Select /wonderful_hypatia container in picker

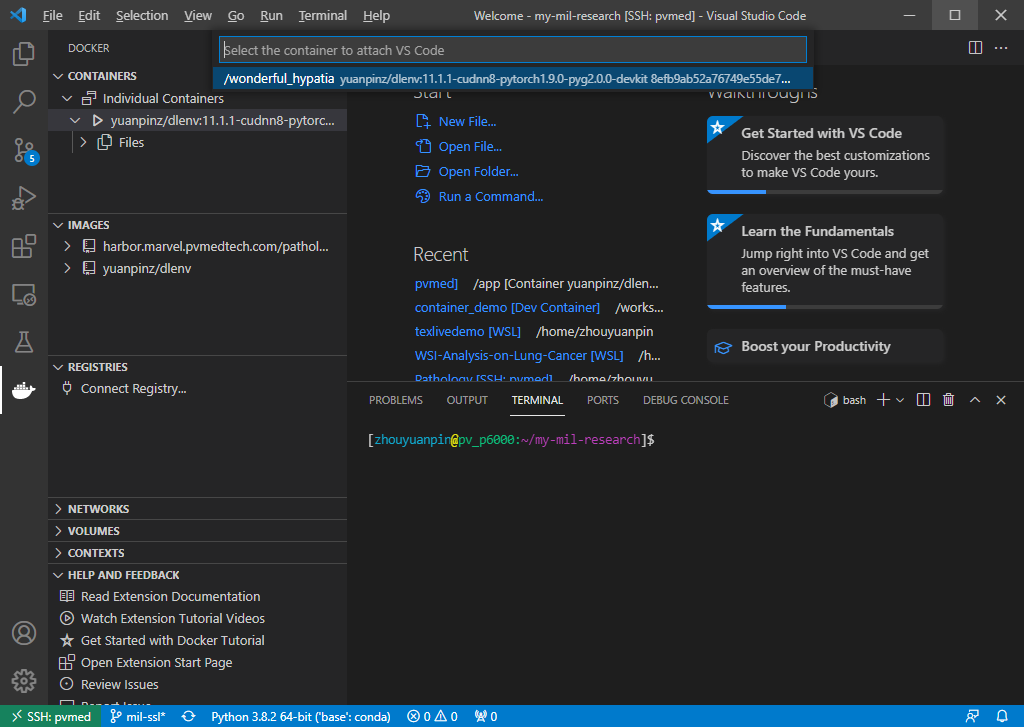coord(513,78)
